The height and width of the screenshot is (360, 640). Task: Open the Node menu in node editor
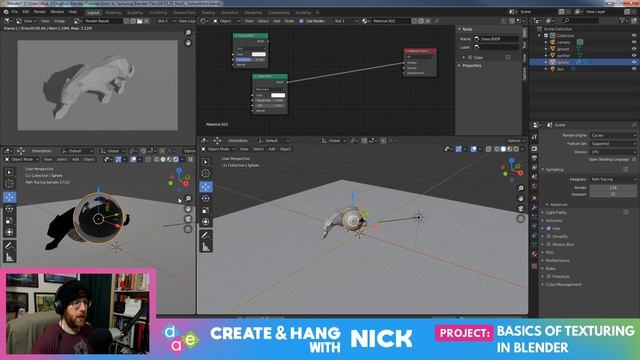289,21
